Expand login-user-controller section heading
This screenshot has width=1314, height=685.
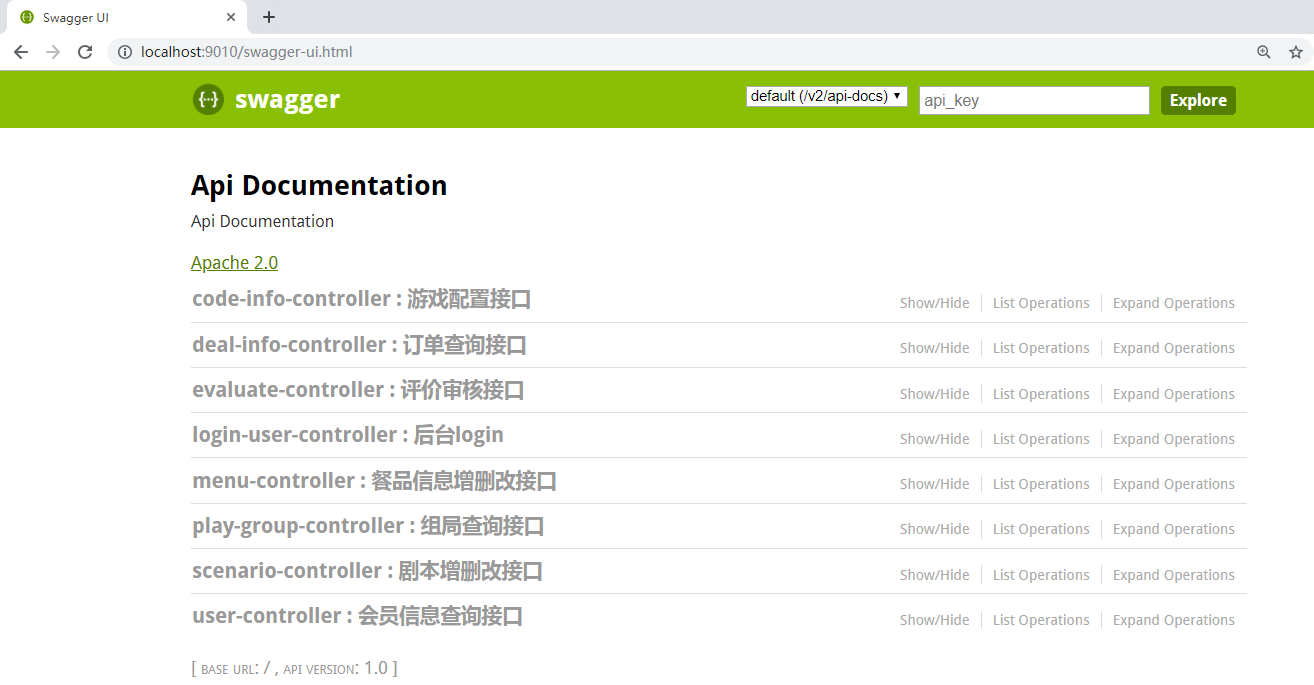click(x=348, y=434)
